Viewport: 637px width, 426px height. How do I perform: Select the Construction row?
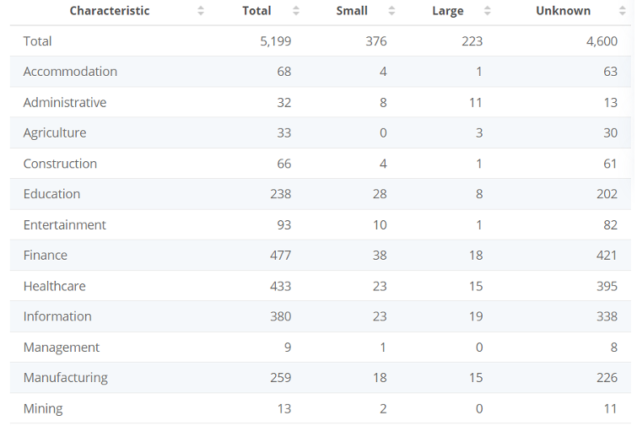point(60,164)
